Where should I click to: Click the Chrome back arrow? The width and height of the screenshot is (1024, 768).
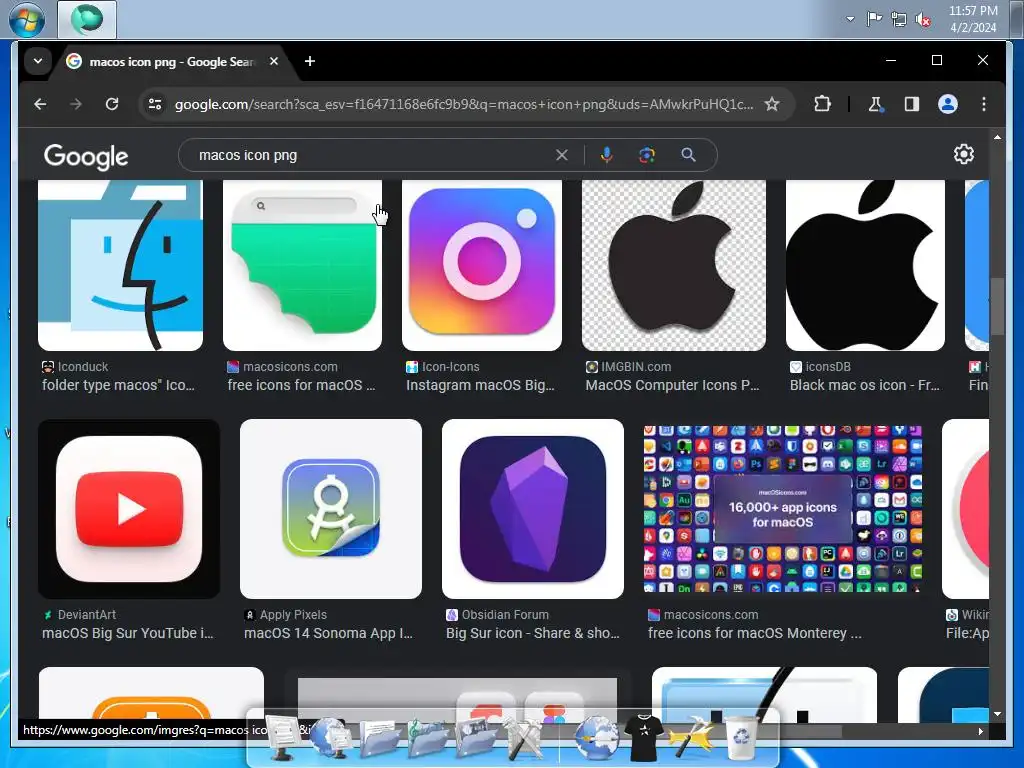pyautogui.click(x=40, y=104)
